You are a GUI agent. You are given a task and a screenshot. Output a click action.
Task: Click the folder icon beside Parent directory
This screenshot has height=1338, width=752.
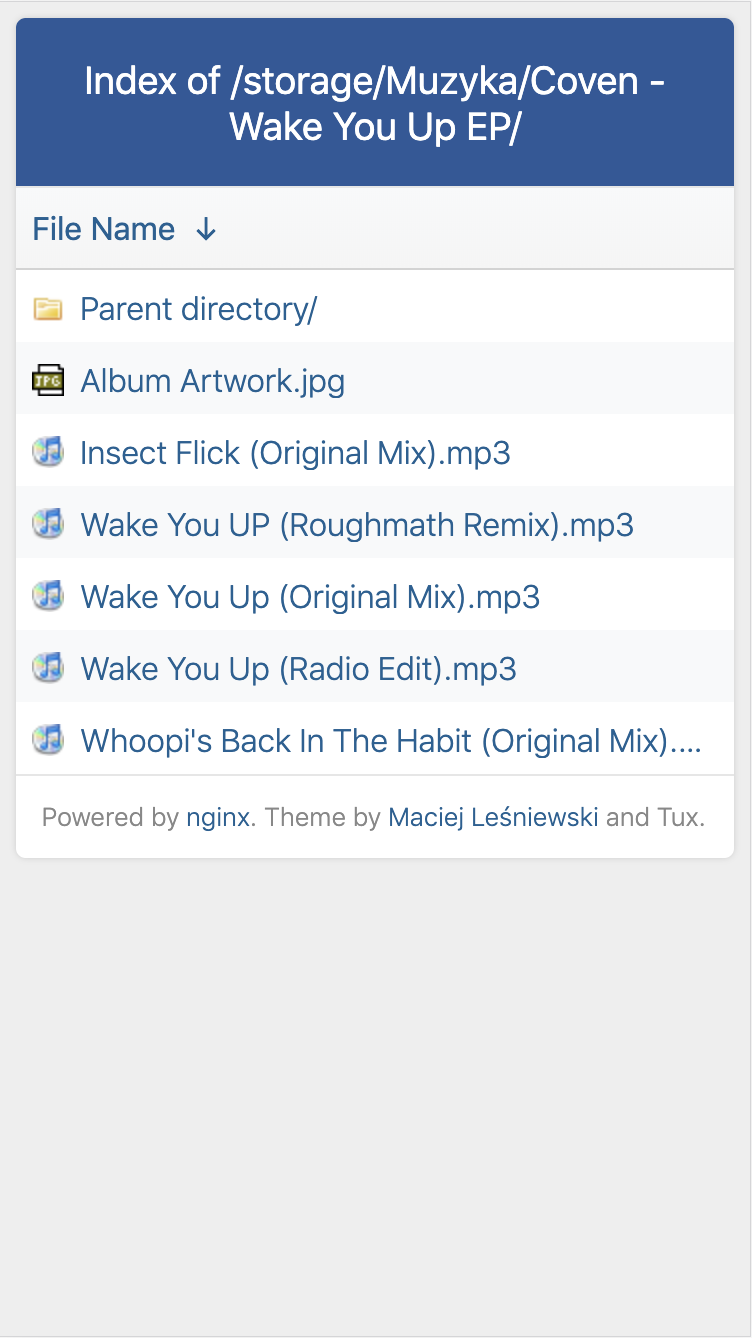coord(48,309)
